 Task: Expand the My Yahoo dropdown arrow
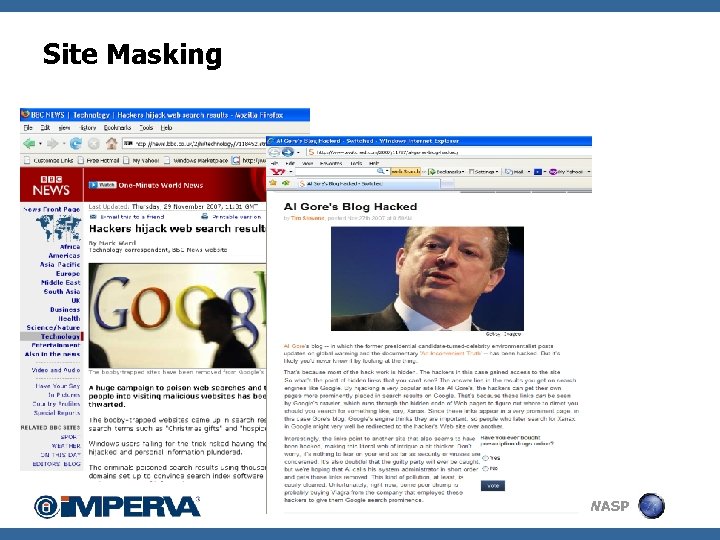[x=589, y=172]
